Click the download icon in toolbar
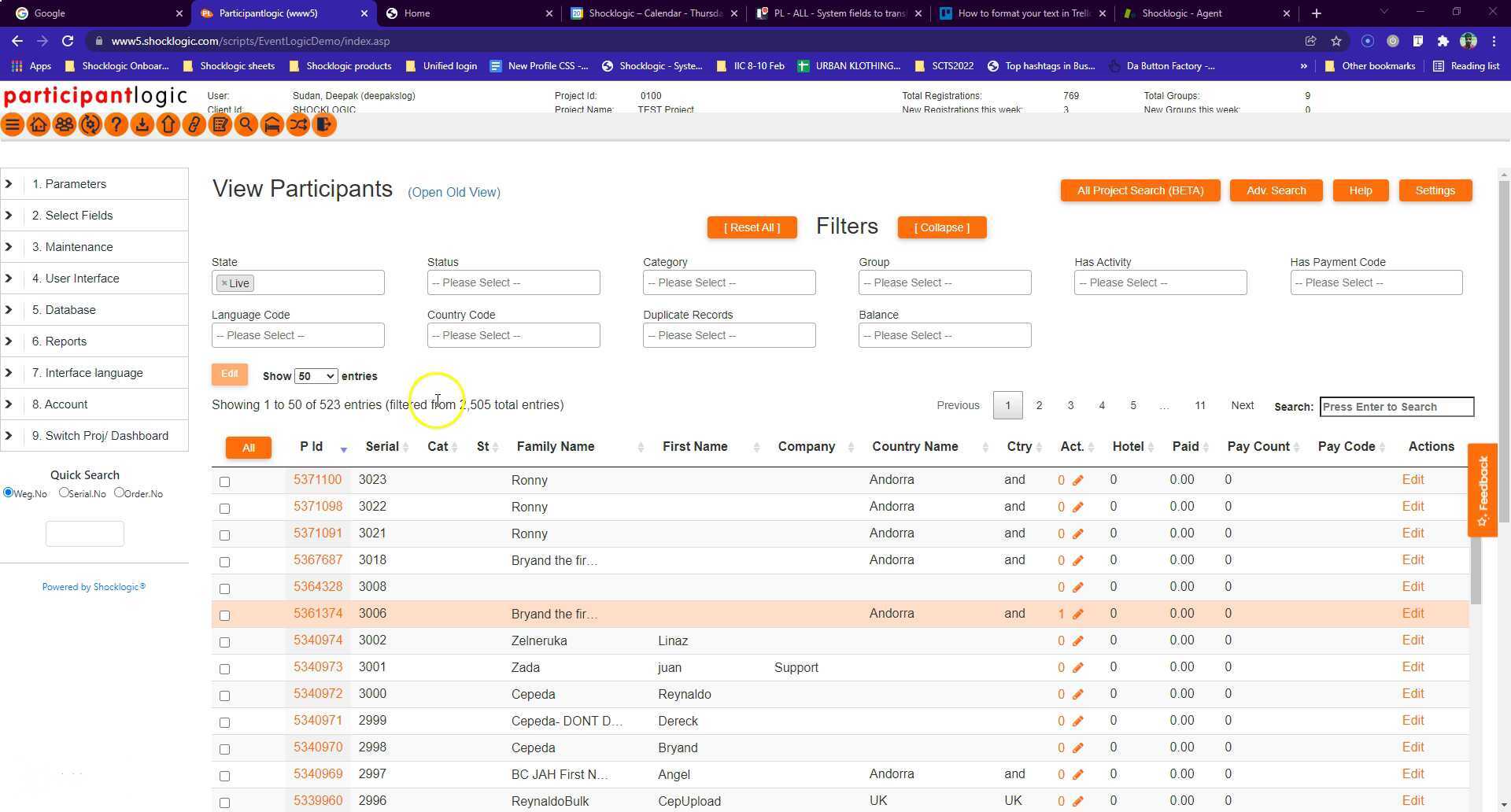This screenshot has height=812, width=1511. [142, 125]
